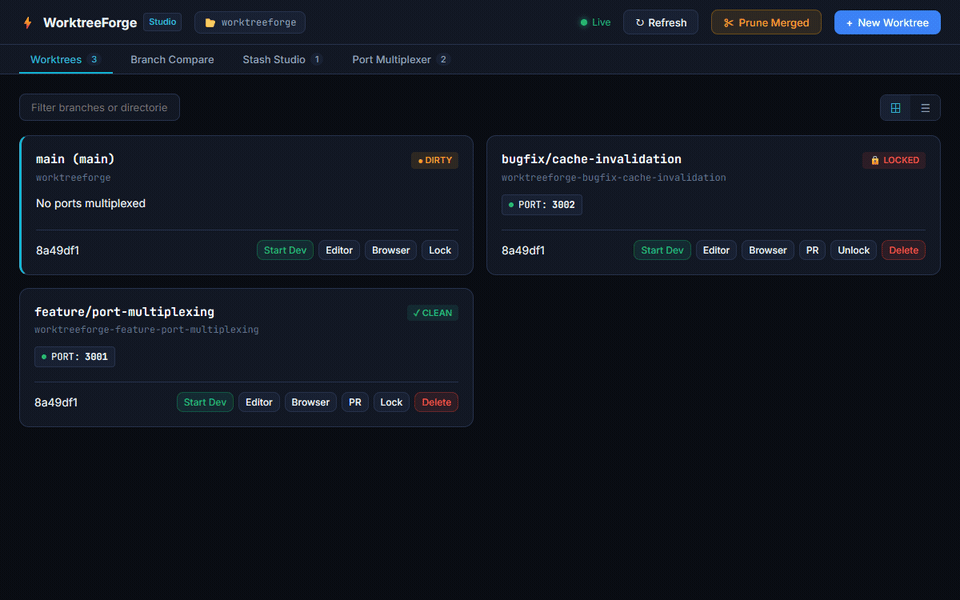Unlock the bugfix/cache-invalidation worktree
960x600 pixels.
tap(853, 250)
